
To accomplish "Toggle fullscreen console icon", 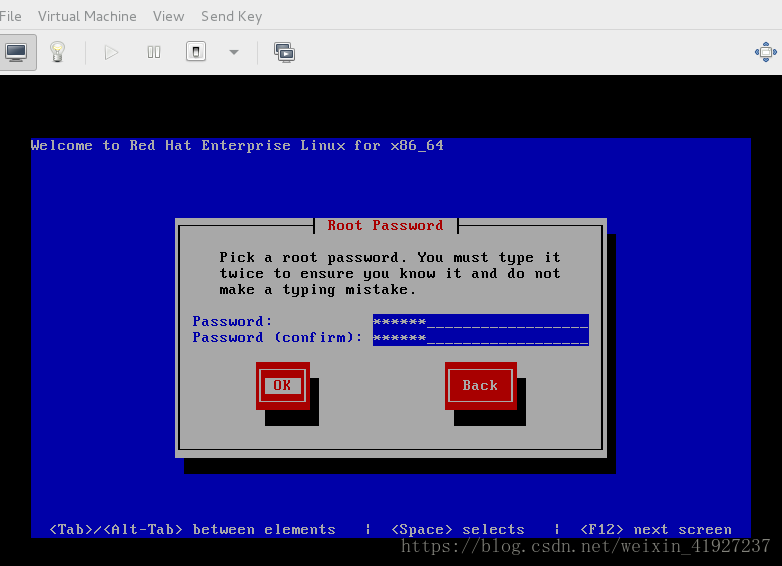I will (766, 52).
